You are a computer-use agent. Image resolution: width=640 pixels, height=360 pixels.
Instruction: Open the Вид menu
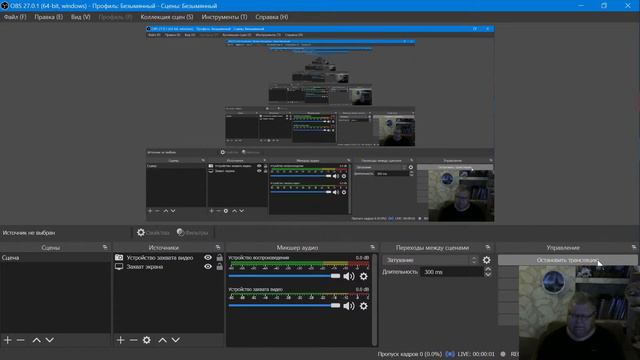pyautogui.click(x=80, y=17)
